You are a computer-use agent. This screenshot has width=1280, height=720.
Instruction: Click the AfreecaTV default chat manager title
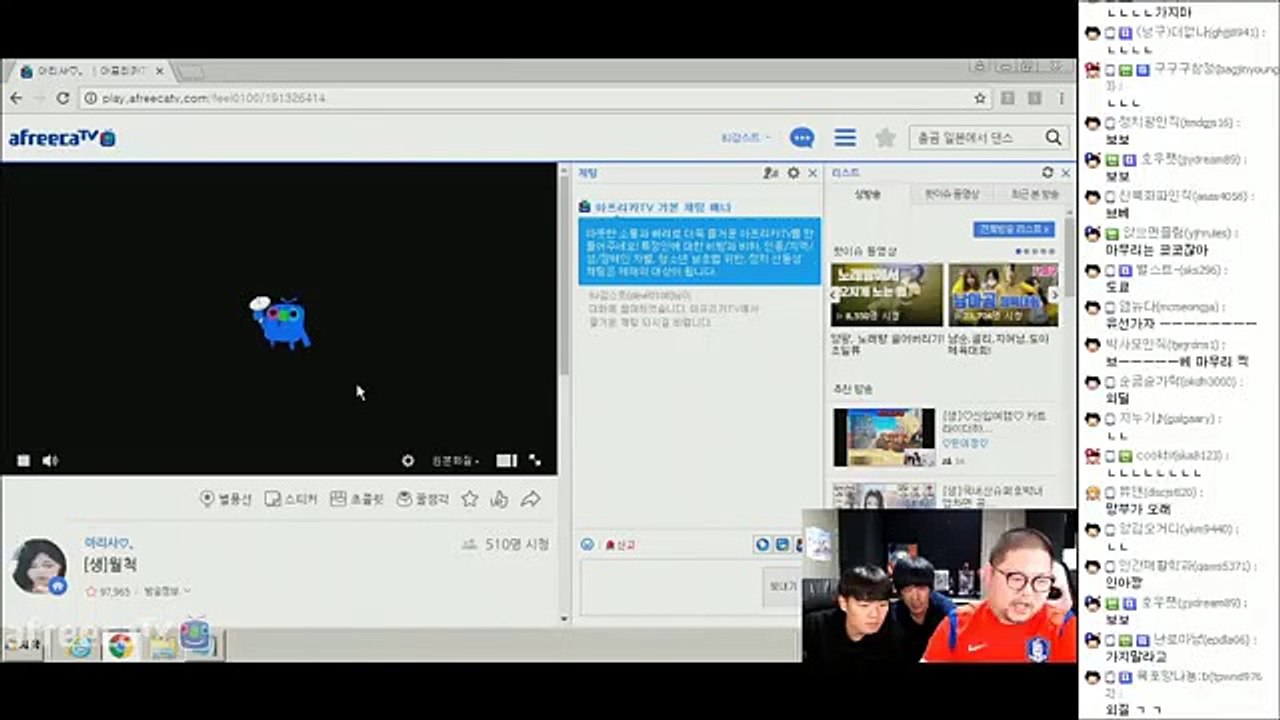click(x=663, y=207)
